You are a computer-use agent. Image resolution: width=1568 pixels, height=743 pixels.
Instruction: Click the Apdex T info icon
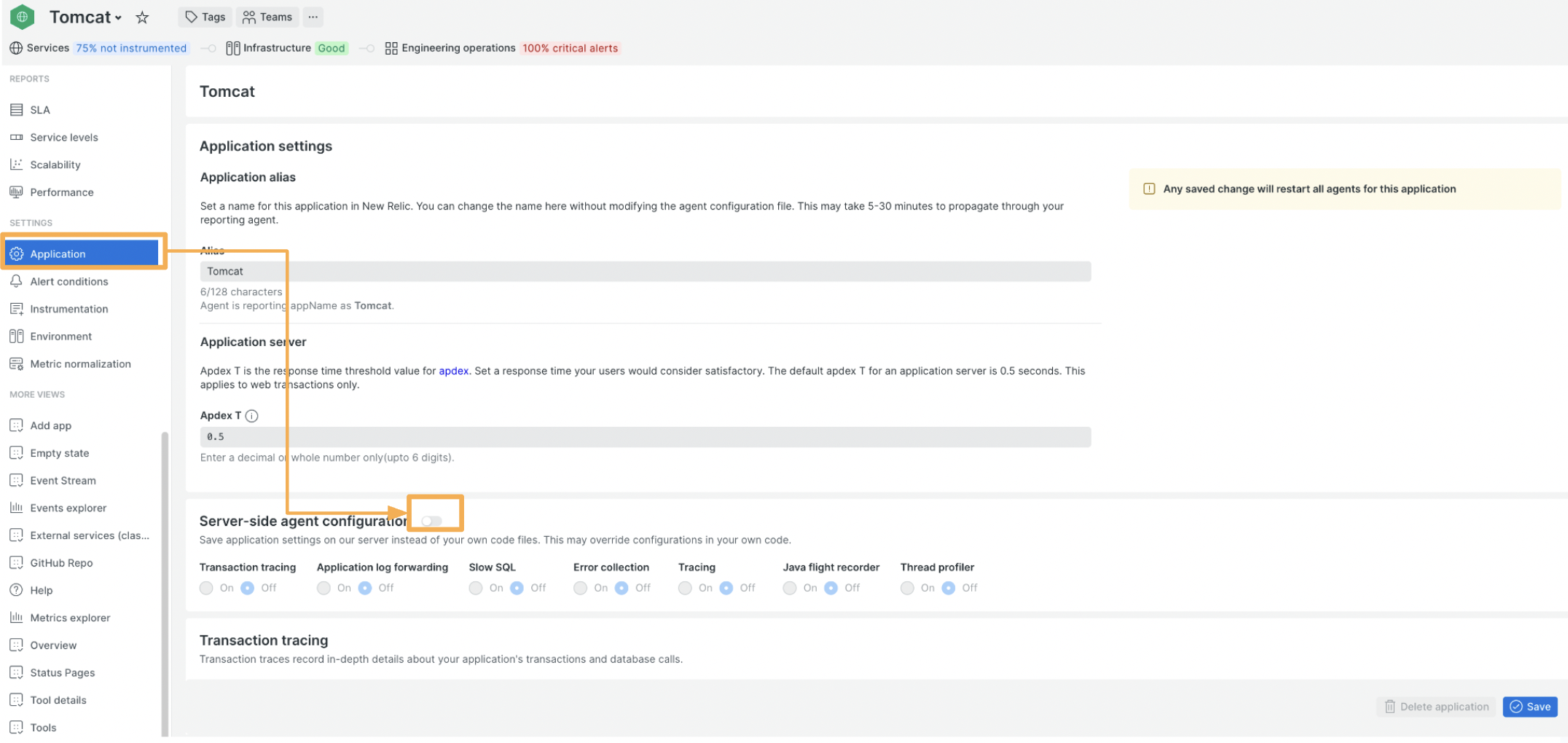tap(251, 416)
